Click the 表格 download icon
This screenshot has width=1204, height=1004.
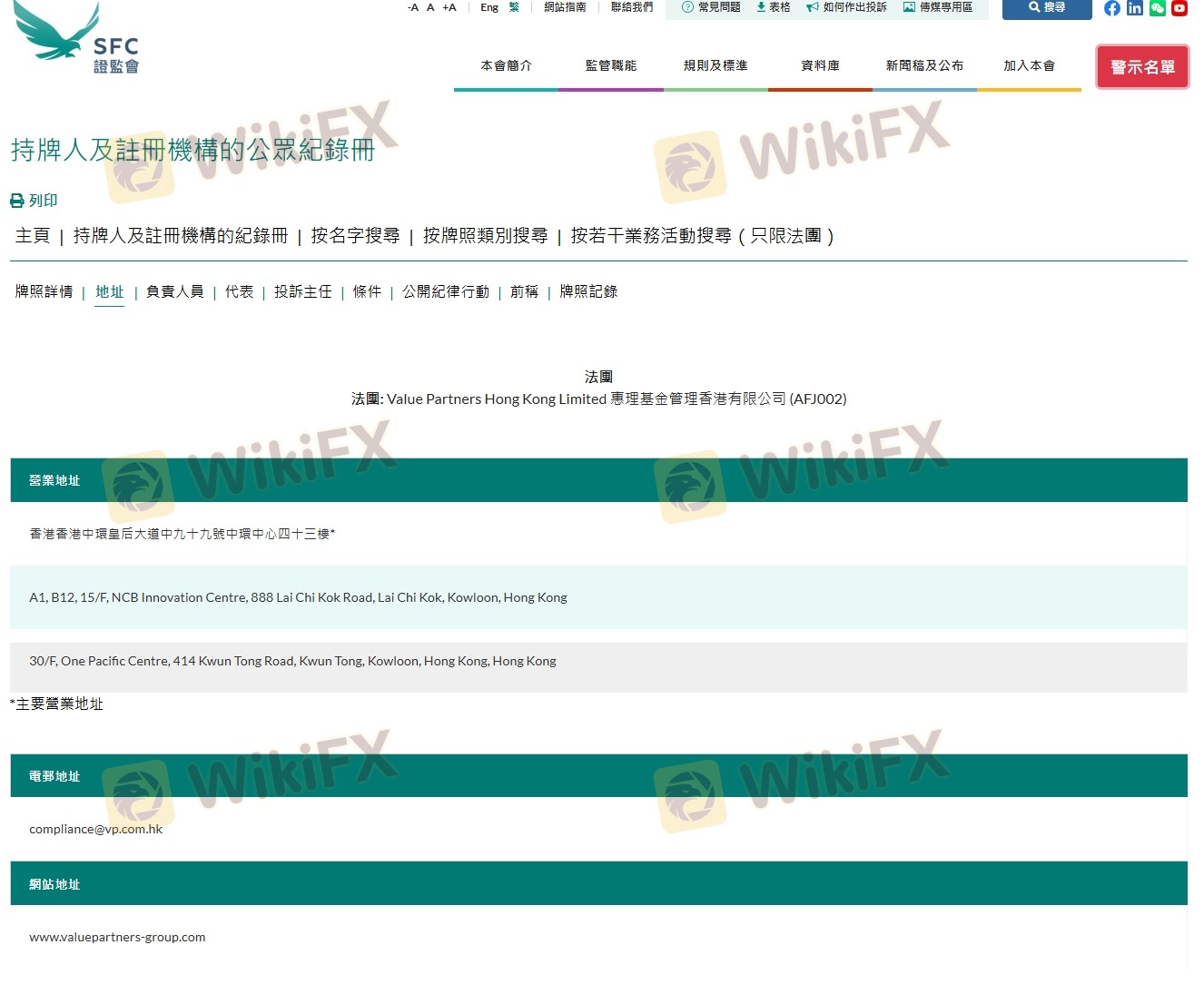point(761,7)
